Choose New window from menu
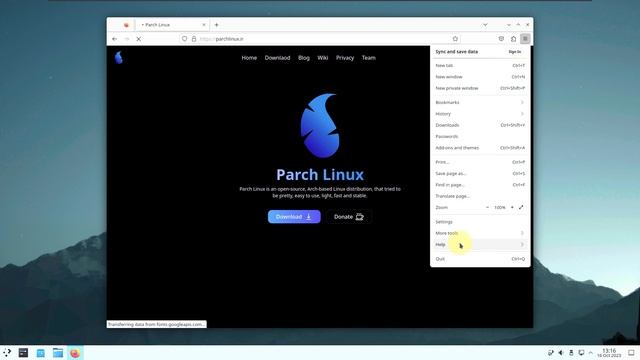Screen dimensions: 640x360 pos(480,77)
